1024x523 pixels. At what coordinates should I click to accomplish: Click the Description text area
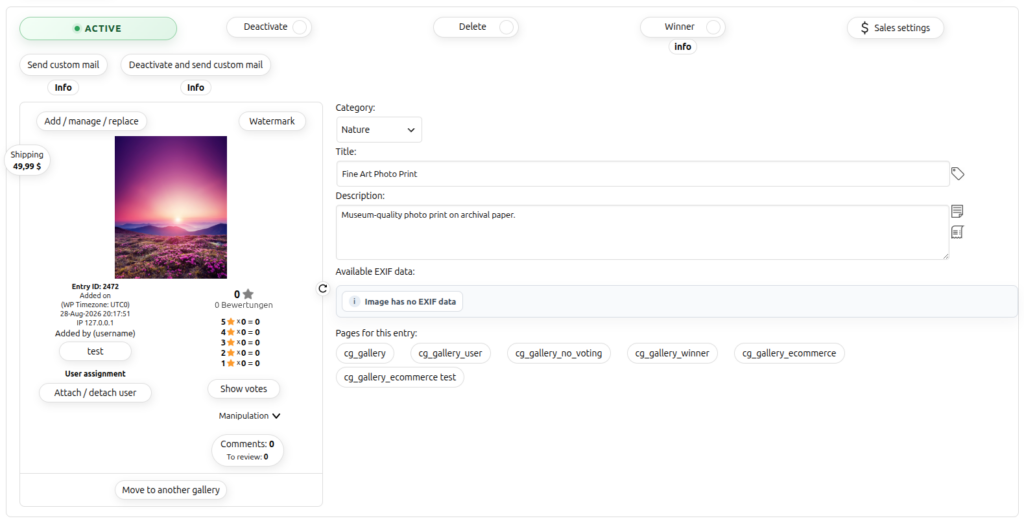point(643,232)
